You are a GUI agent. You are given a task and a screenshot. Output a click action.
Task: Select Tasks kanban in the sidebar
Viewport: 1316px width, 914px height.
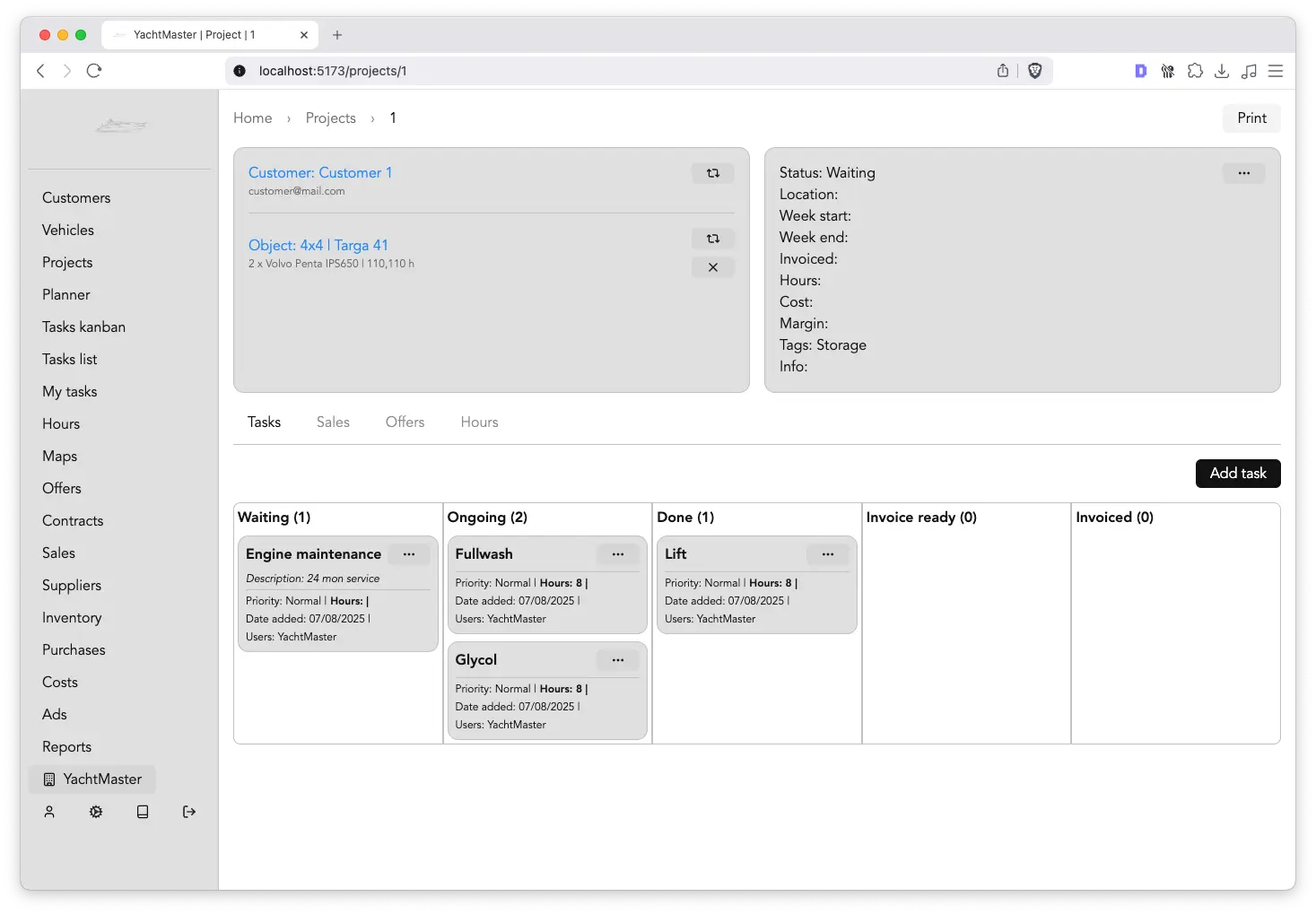pyautogui.click(x=83, y=326)
